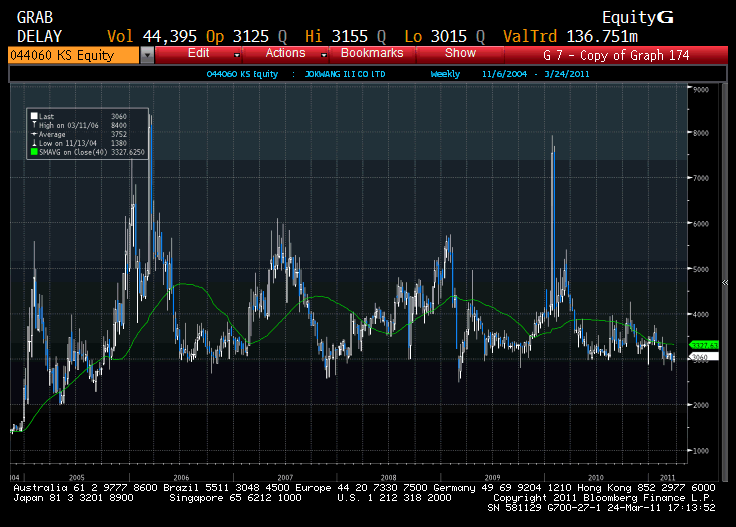Click the Weekly periodicity label
The height and width of the screenshot is (527, 736).
click(x=446, y=74)
